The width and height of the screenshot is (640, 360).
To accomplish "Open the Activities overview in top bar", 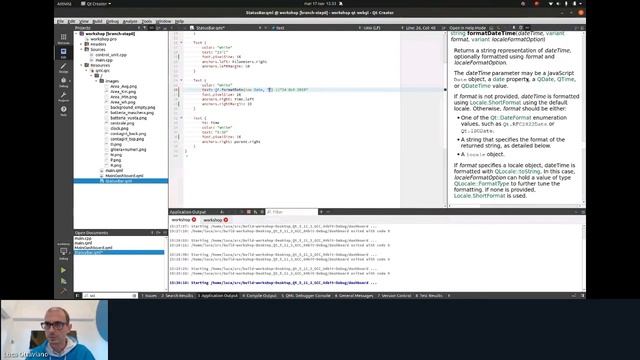I will 64,4.
